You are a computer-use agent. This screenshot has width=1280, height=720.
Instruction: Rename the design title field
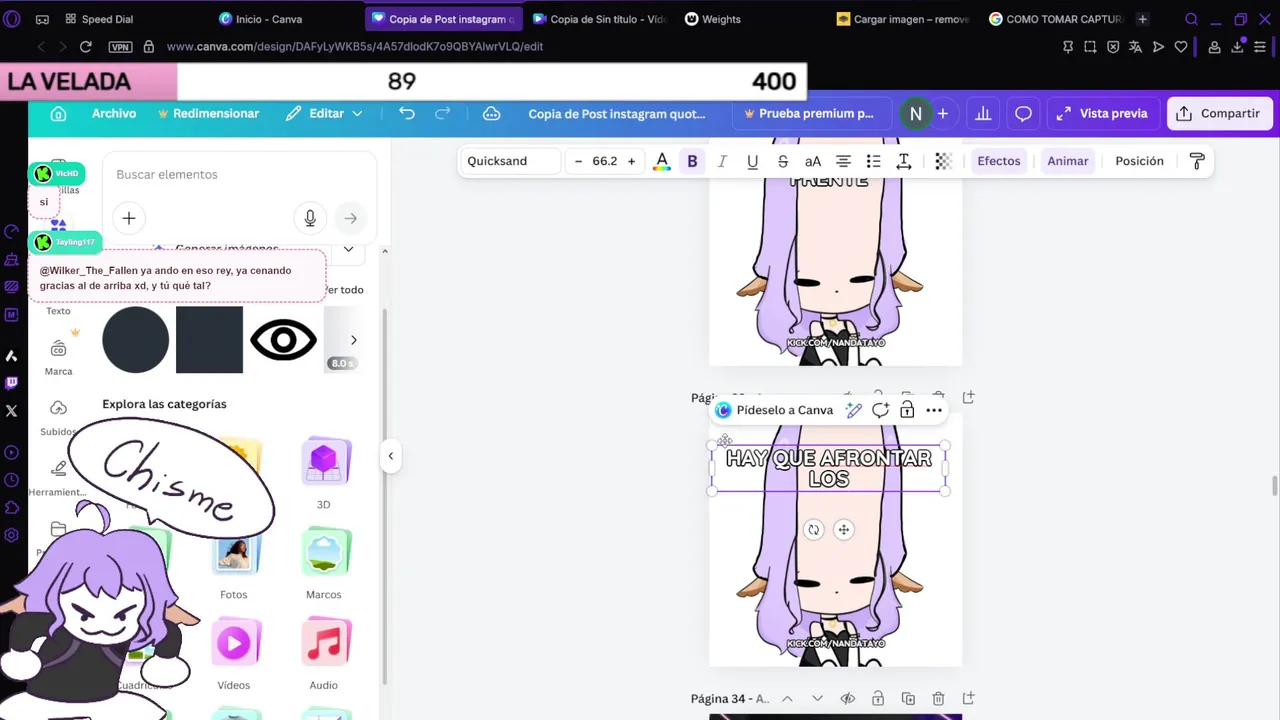617,114
